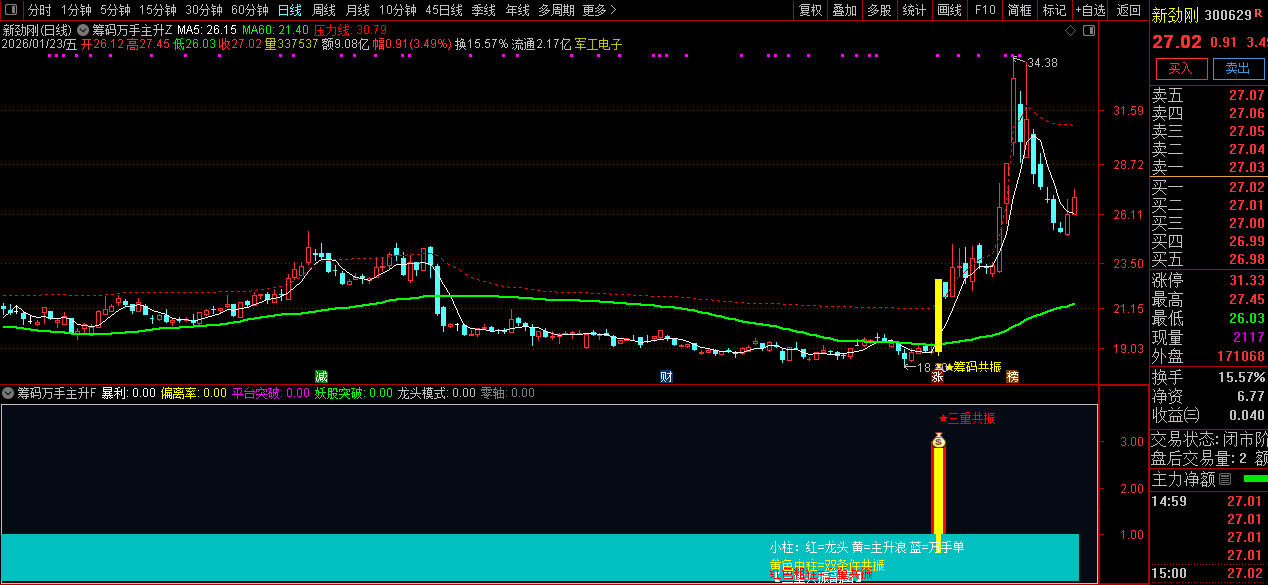Screen dimensions: 1268x585
Task: Open the 筹码万手主升Z indicator dropdown arrow
Action: pos(83,31)
